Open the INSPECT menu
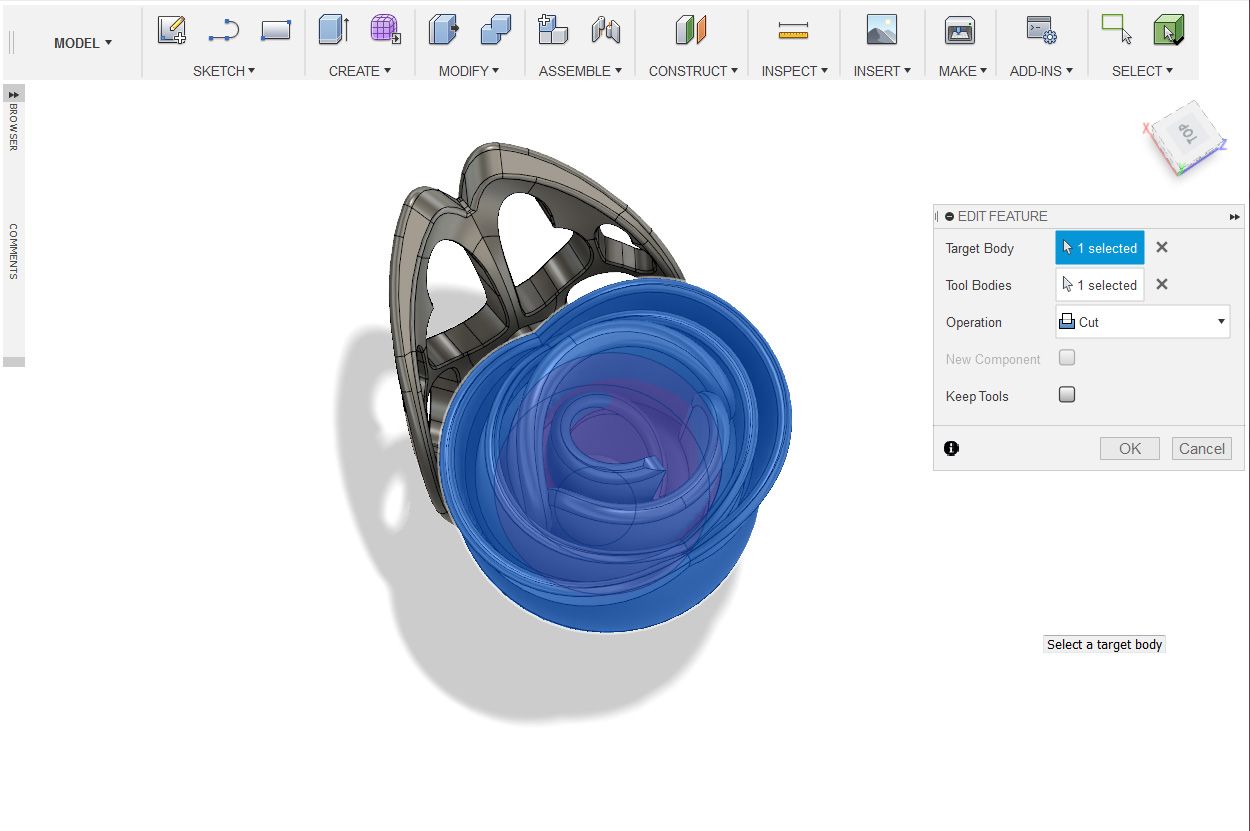This screenshot has height=831, width=1250. [x=795, y=71]
